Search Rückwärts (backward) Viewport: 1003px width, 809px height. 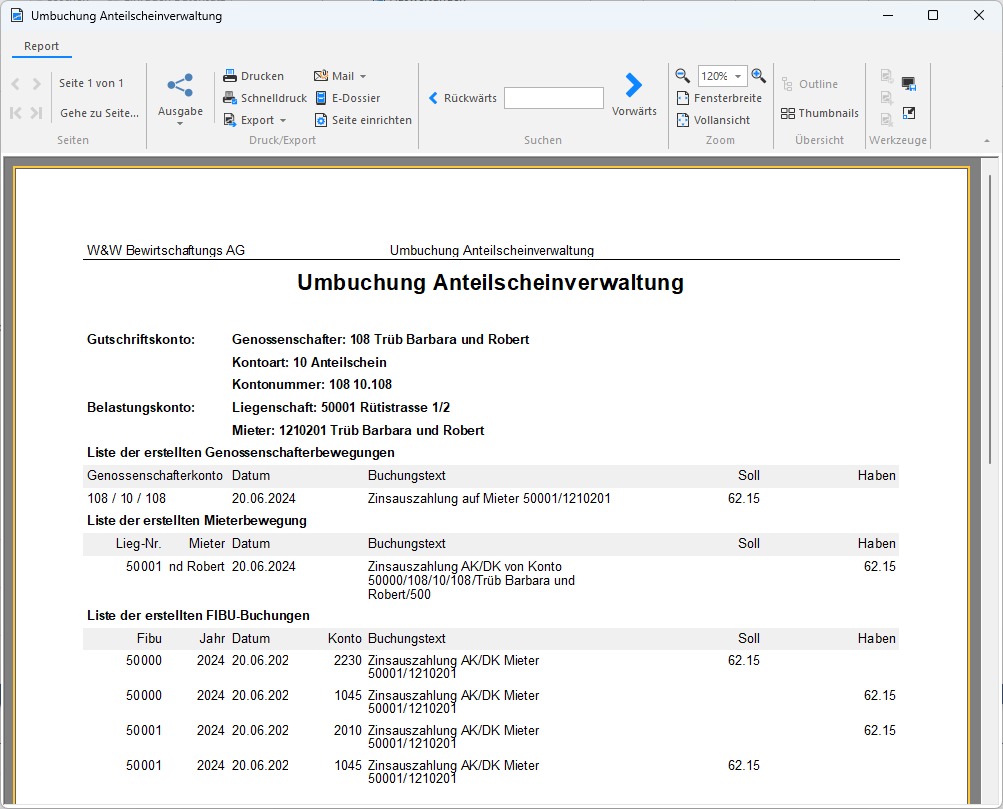point(462,98)
